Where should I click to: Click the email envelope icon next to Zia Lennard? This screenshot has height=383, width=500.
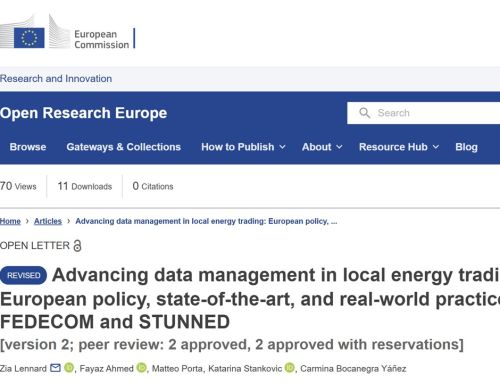point(55,368)
